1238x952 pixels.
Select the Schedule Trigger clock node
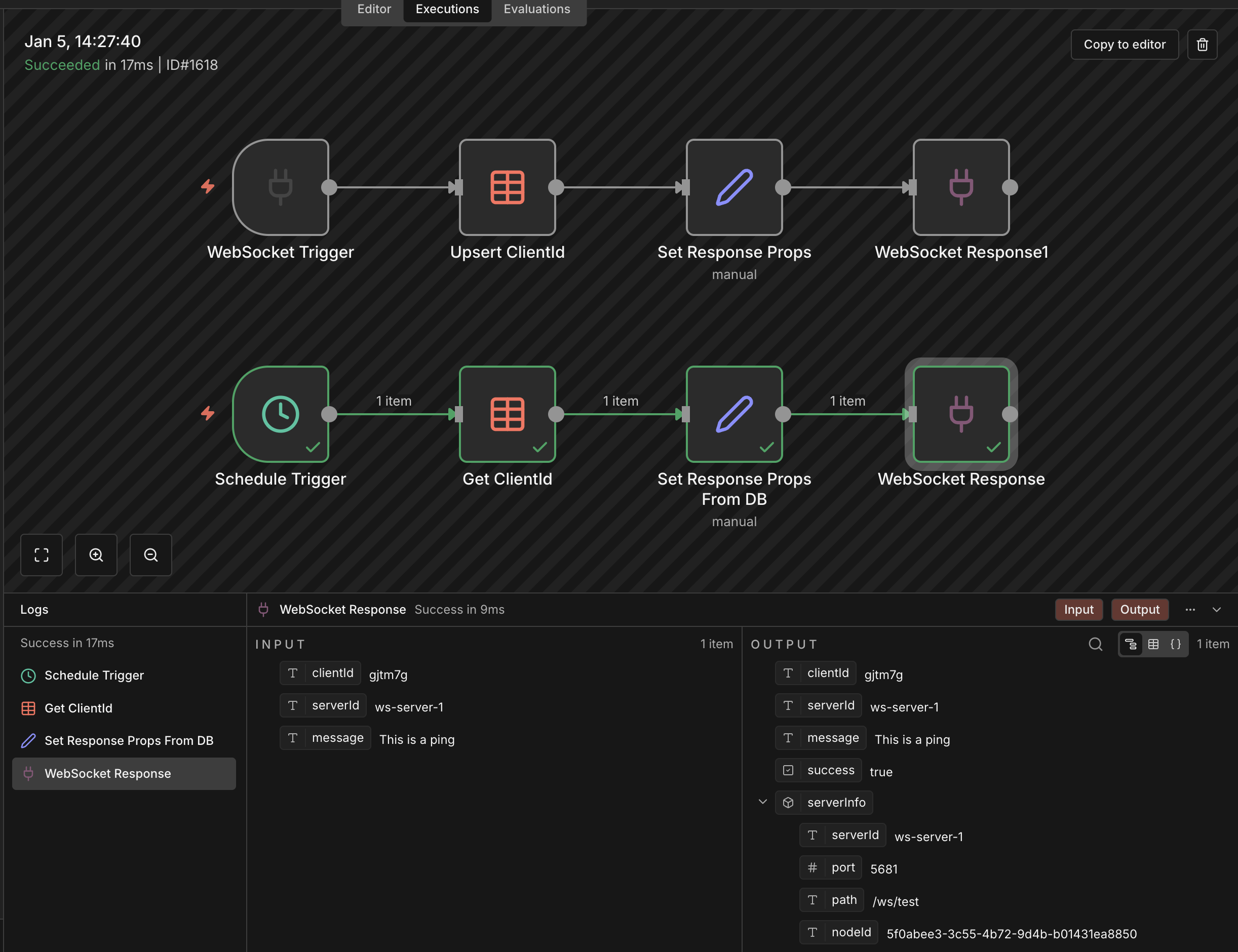[281, 414]
